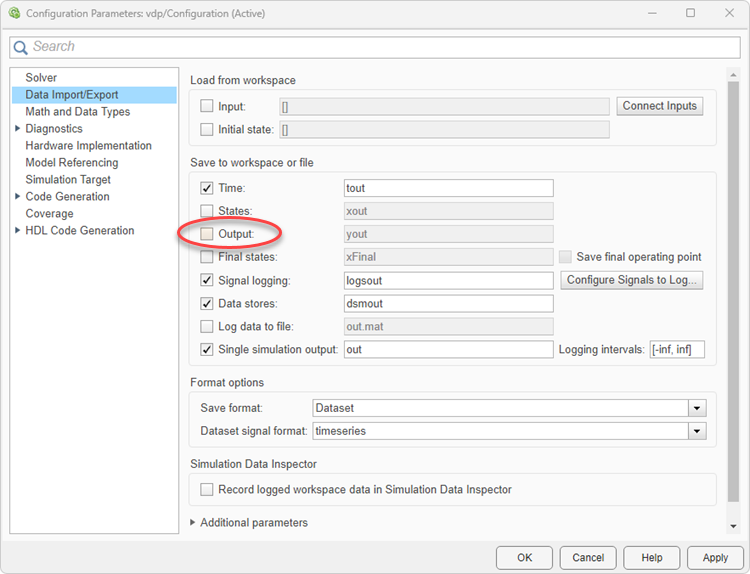Expand the Diagnostics tree node

point(18,128)
